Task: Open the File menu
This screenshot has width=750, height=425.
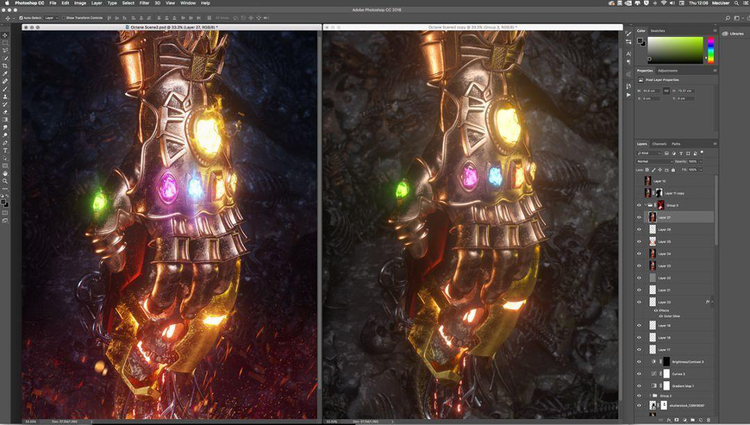Action: pos(53,3)
